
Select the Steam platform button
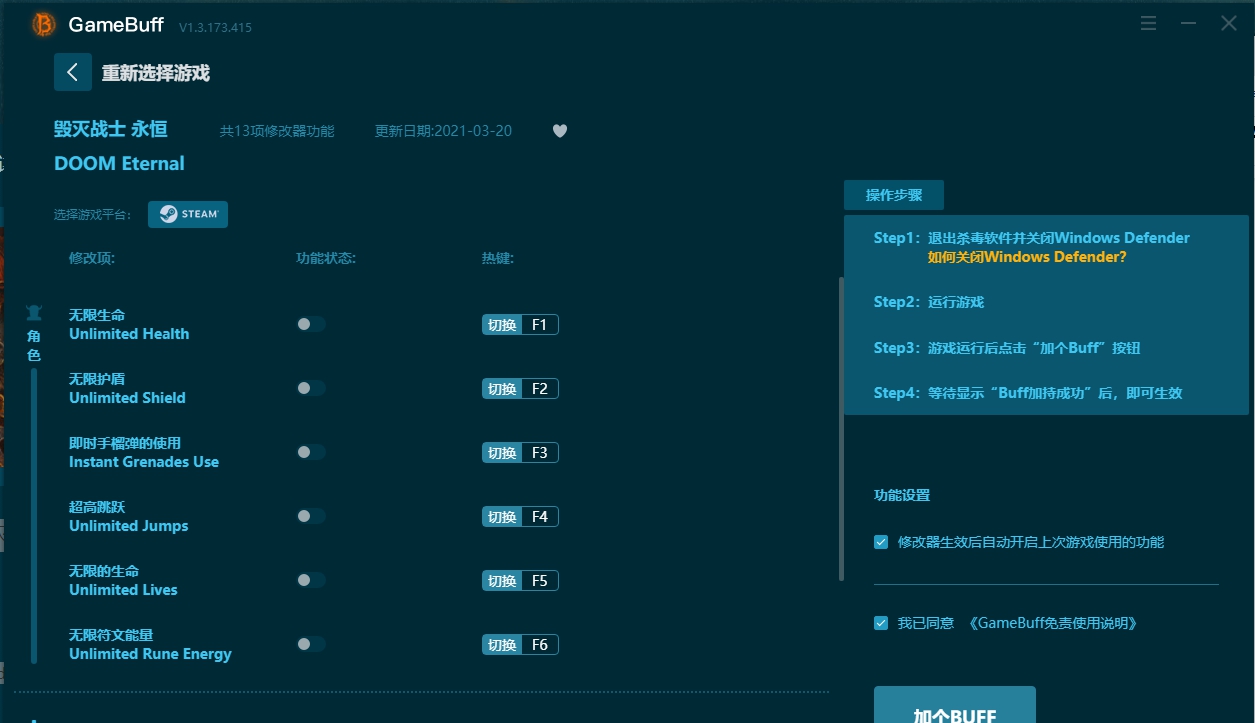pos(188,214)
